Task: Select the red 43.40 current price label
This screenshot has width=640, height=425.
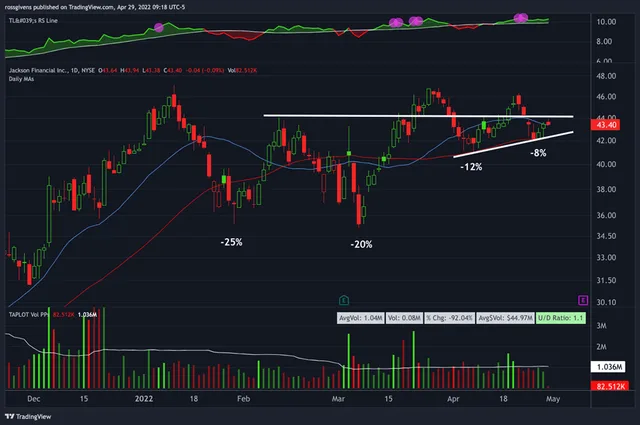Action: (606, 125)
